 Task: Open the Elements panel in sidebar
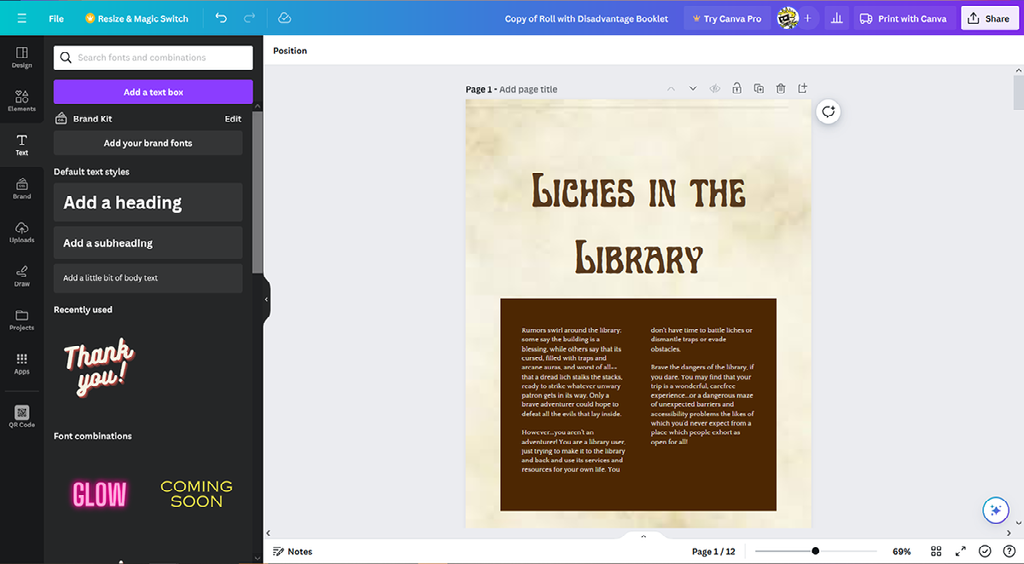pos(21,100)
